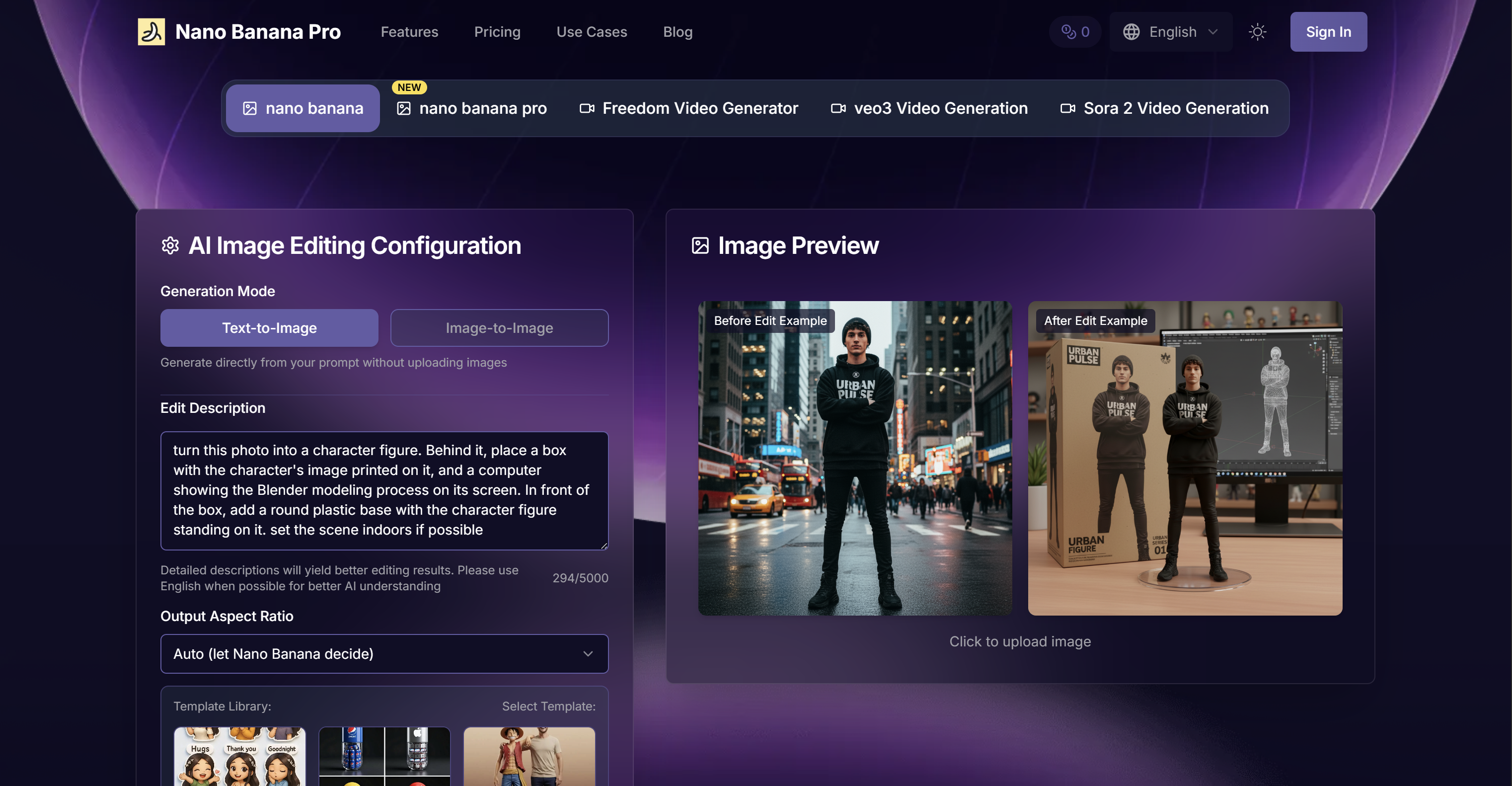
Task: Click the Nano Banana Pro banana logo
Action: 151,32
